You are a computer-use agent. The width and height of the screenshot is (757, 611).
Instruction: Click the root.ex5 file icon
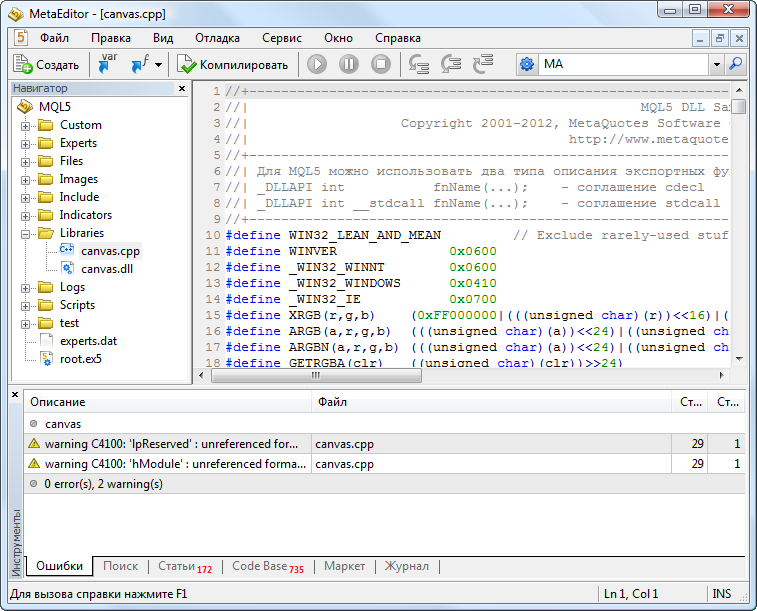46,359
